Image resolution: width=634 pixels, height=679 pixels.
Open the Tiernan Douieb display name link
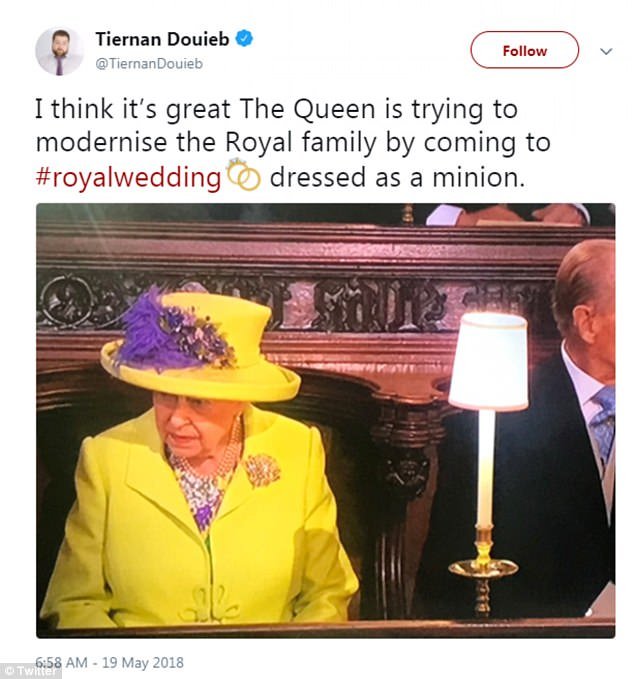[163, 39]
